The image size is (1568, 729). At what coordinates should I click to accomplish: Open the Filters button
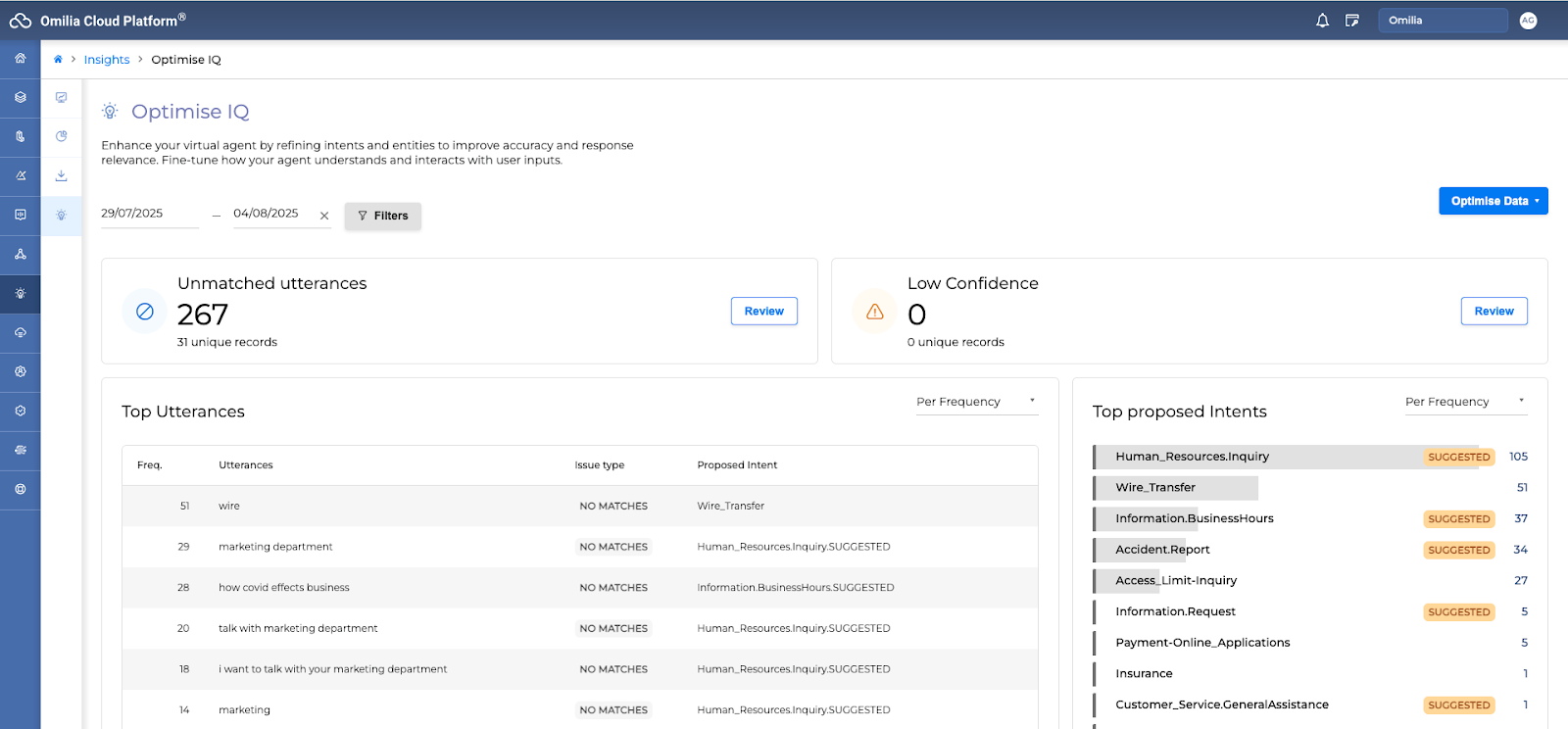[382, 216]
